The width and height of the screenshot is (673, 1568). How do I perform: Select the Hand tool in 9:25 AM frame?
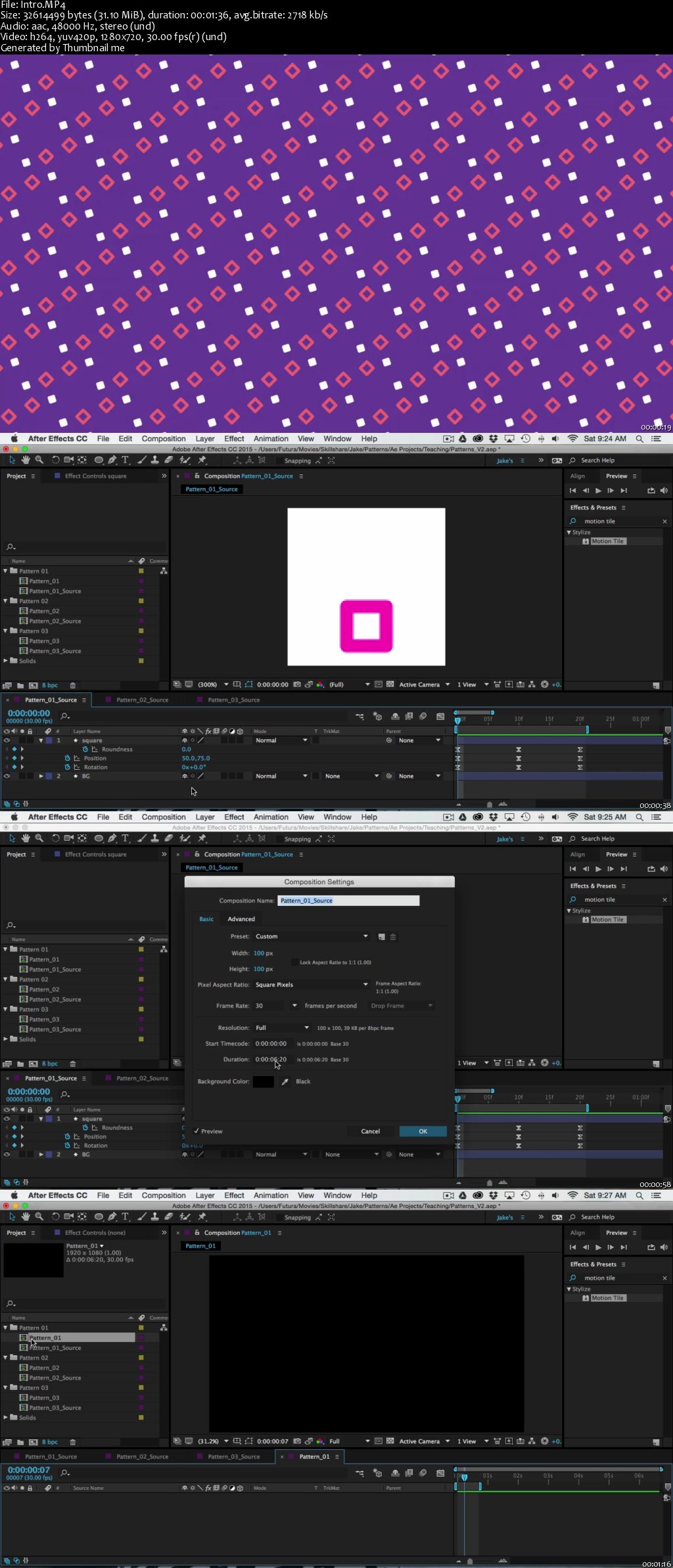click(x=26, y=838)
